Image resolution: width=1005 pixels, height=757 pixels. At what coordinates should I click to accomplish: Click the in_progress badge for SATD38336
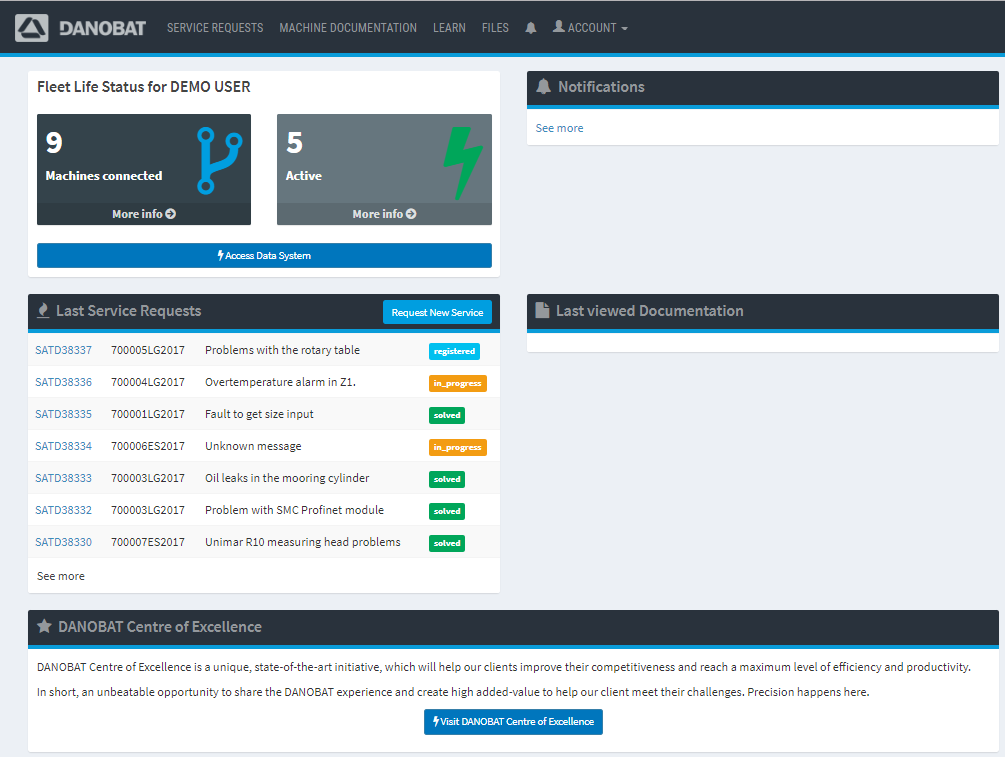[x=458, y=383]
